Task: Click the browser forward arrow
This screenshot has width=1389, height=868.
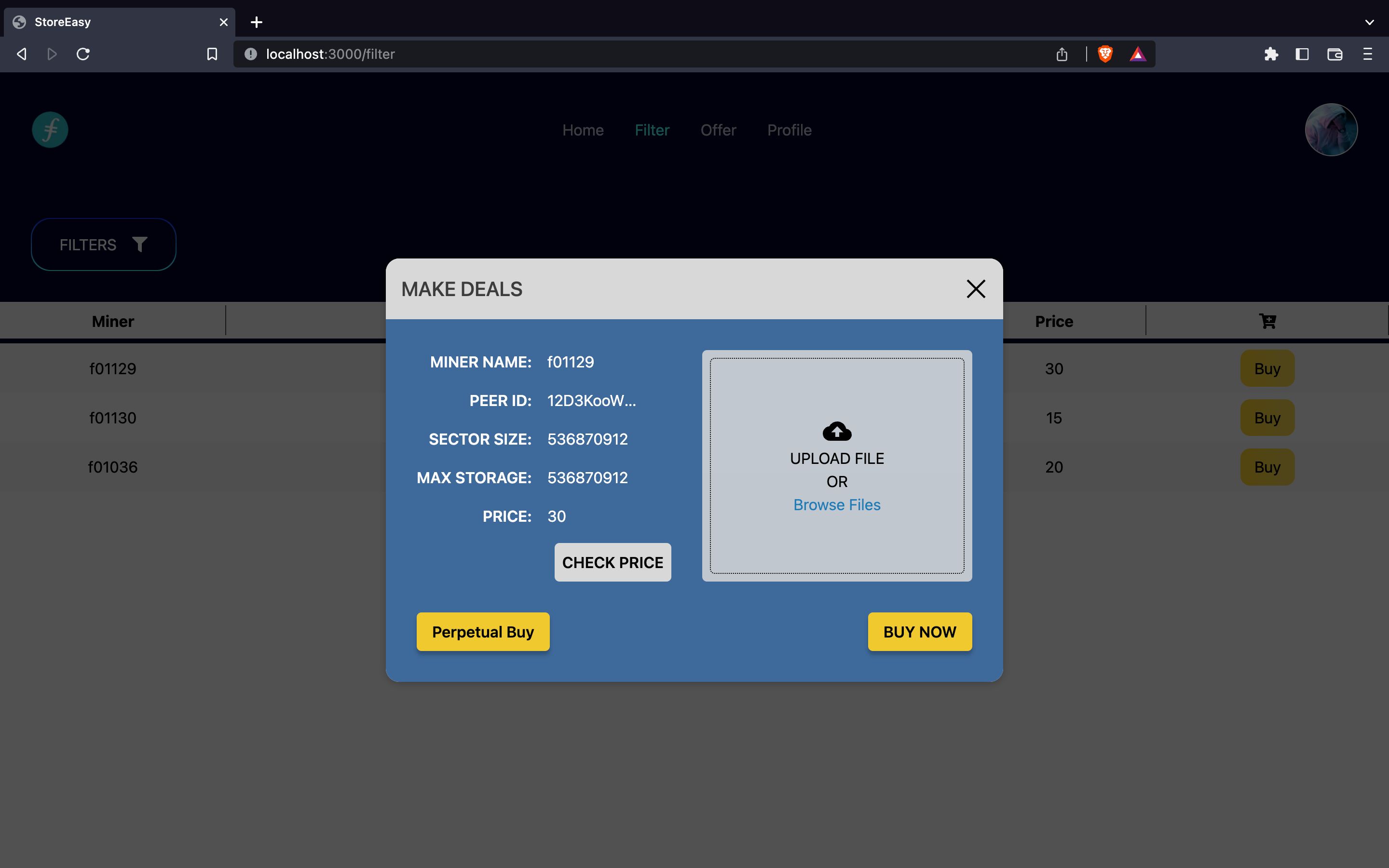Action: [x=52, y=54]
